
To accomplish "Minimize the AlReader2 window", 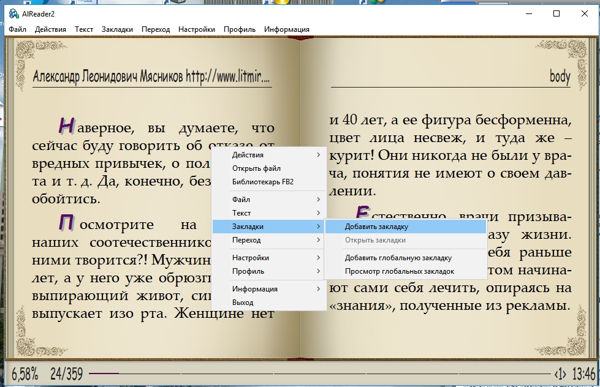I will coord(529,14).
